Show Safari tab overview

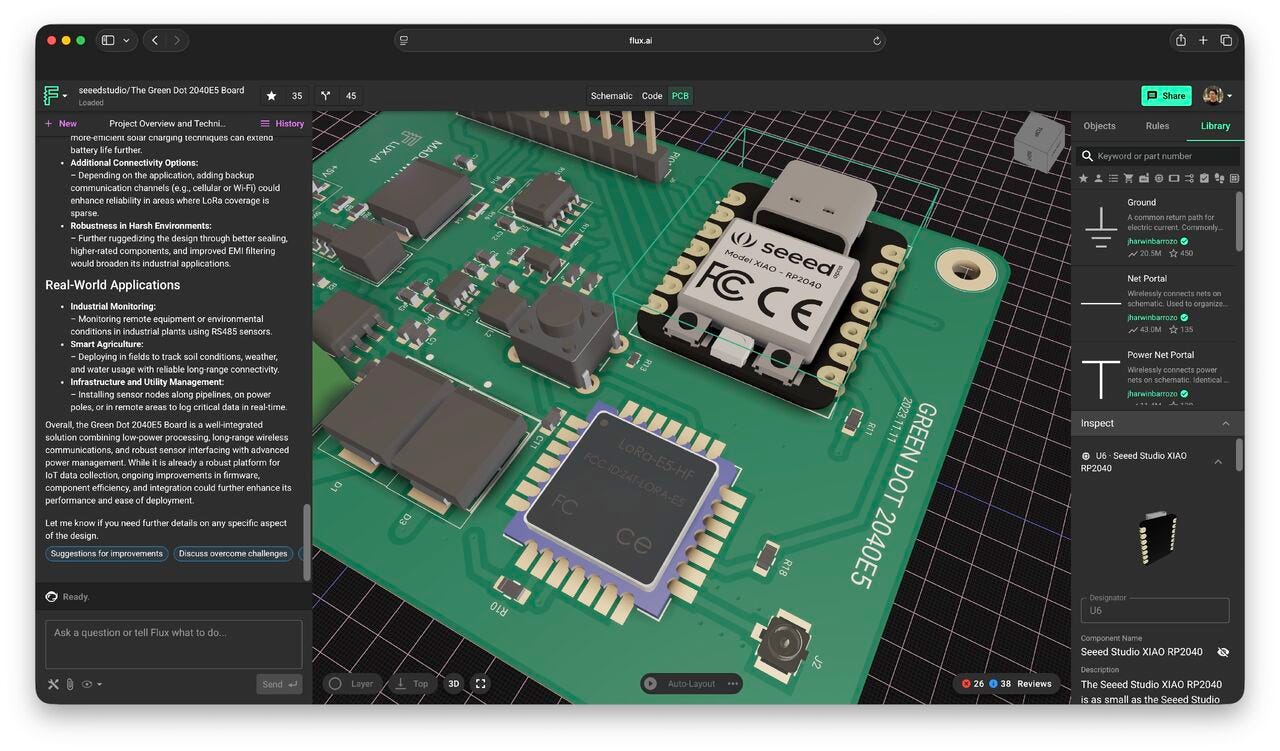pyautogui.click(x=1226, y=40)
